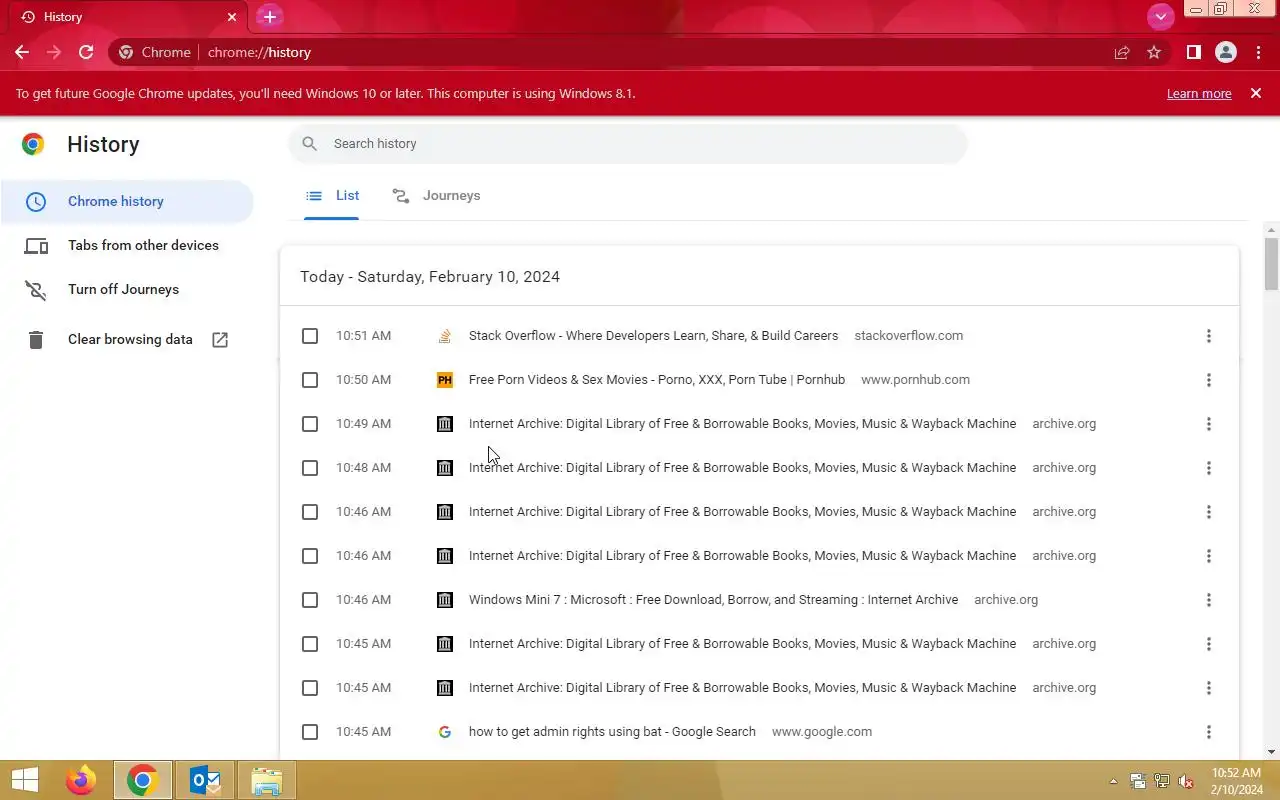The height and width of the screenshot is (800, 1280).
Task: Check the 10:49 AM Internet Archive entry
Action: 310,424
